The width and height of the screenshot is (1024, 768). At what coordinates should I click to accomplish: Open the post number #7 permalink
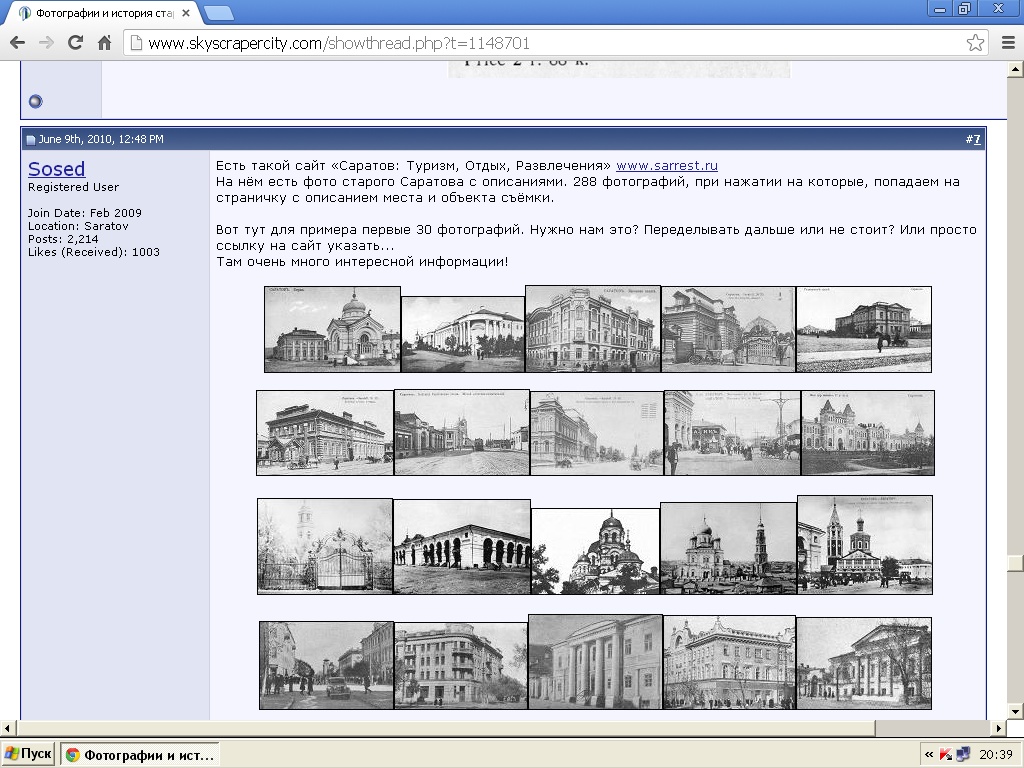[975, 139]
